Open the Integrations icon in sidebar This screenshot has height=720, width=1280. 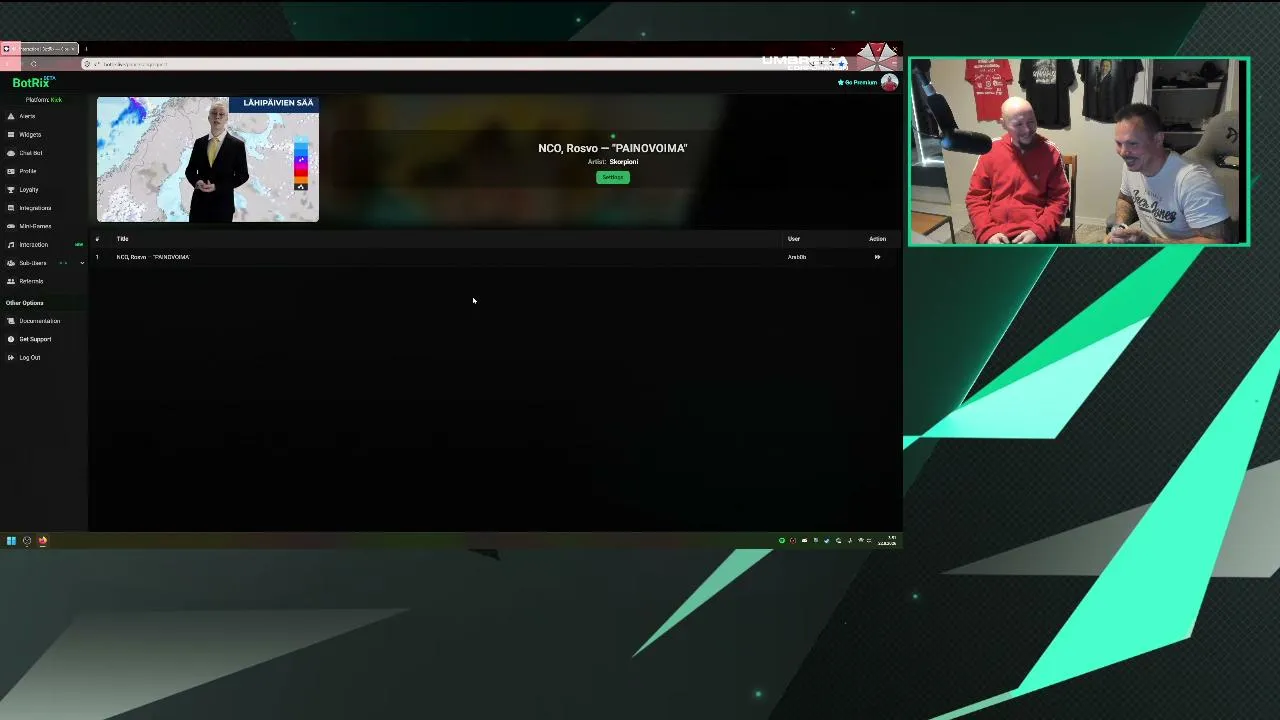(x=11, y=208)
